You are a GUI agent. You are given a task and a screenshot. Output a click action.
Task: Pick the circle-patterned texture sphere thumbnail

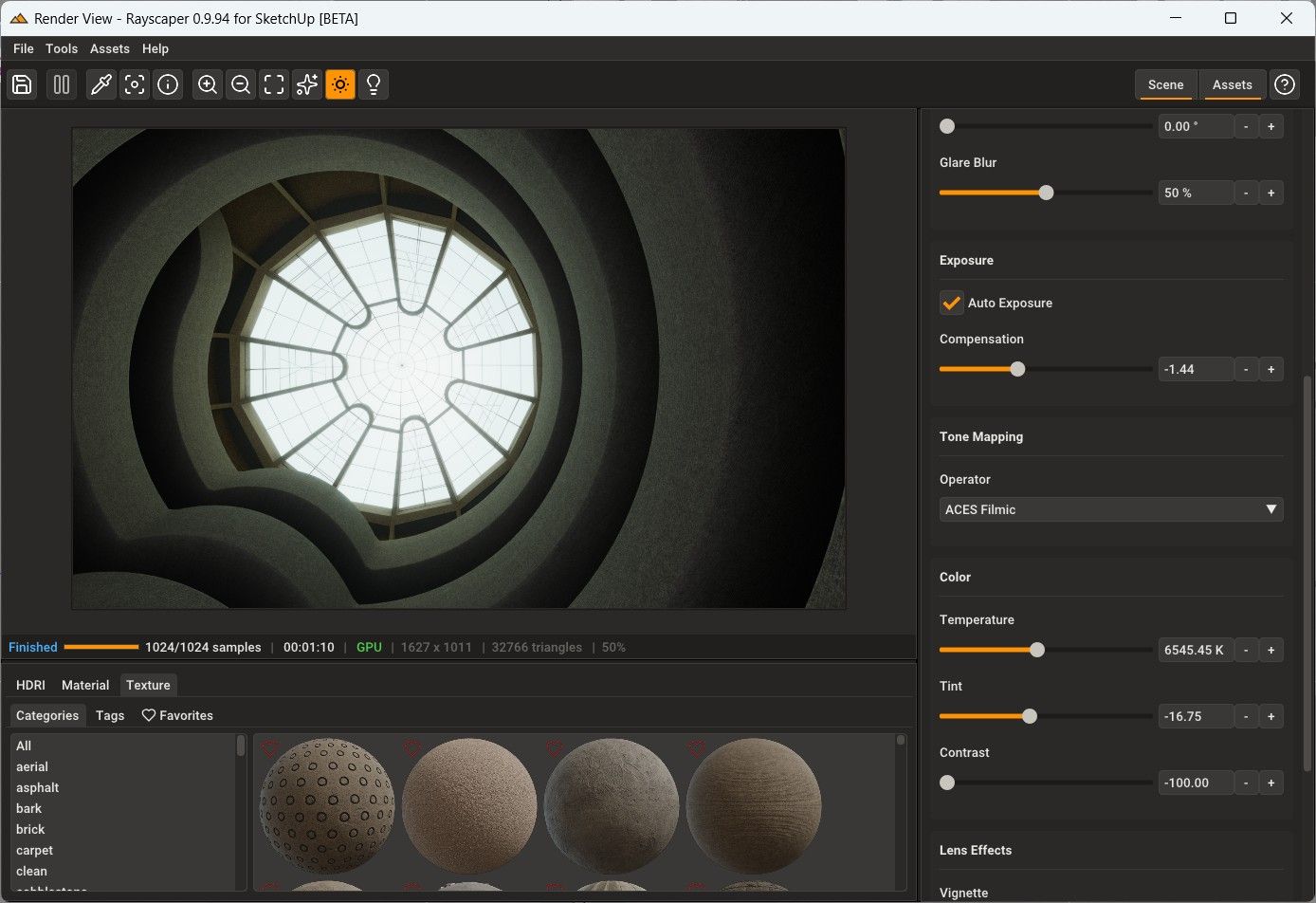coord(327,806)
